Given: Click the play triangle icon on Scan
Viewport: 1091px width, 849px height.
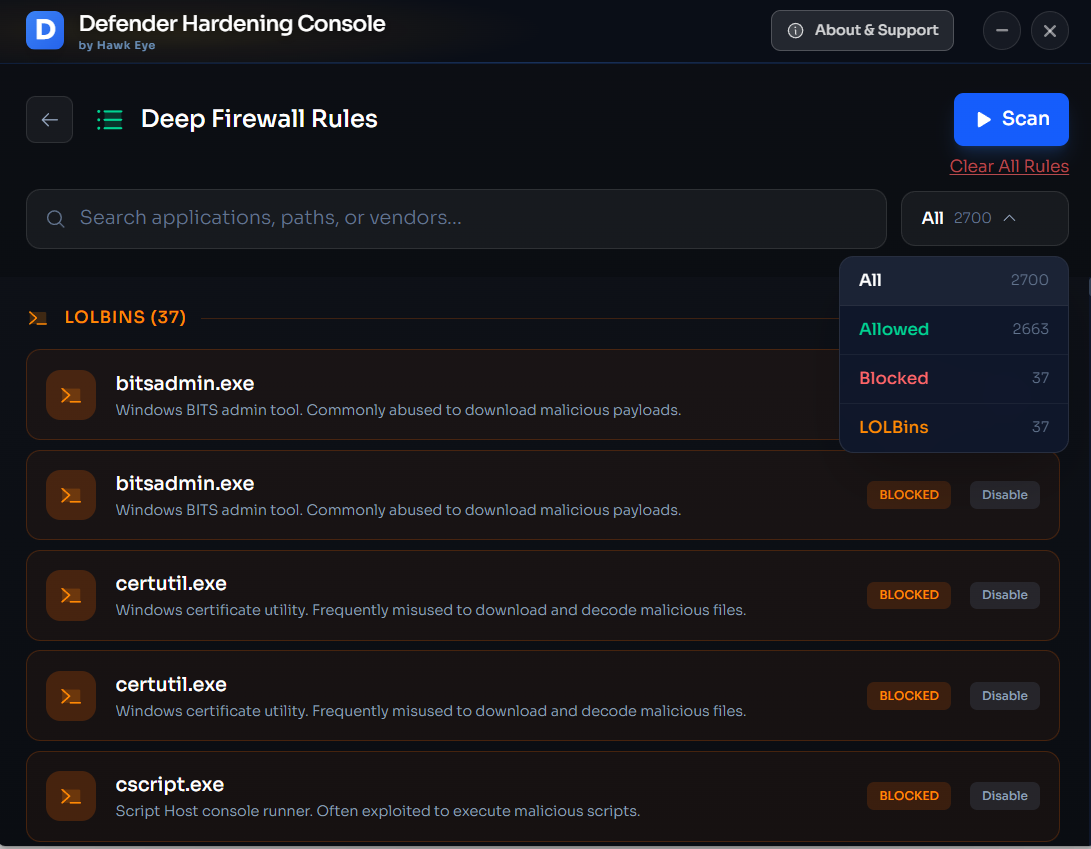Looking at the screenshot, I should (x=983, y=120).
